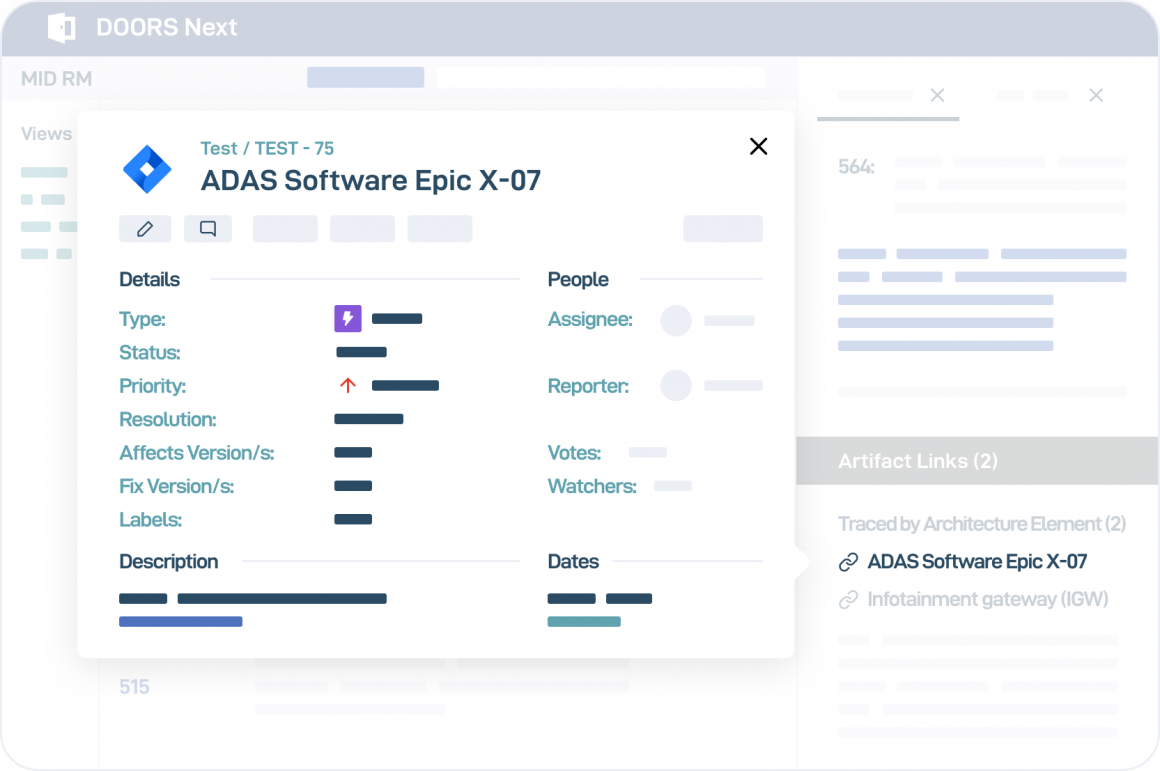
Task: Click the comment speech bubble icon
Action: point(208,229)
